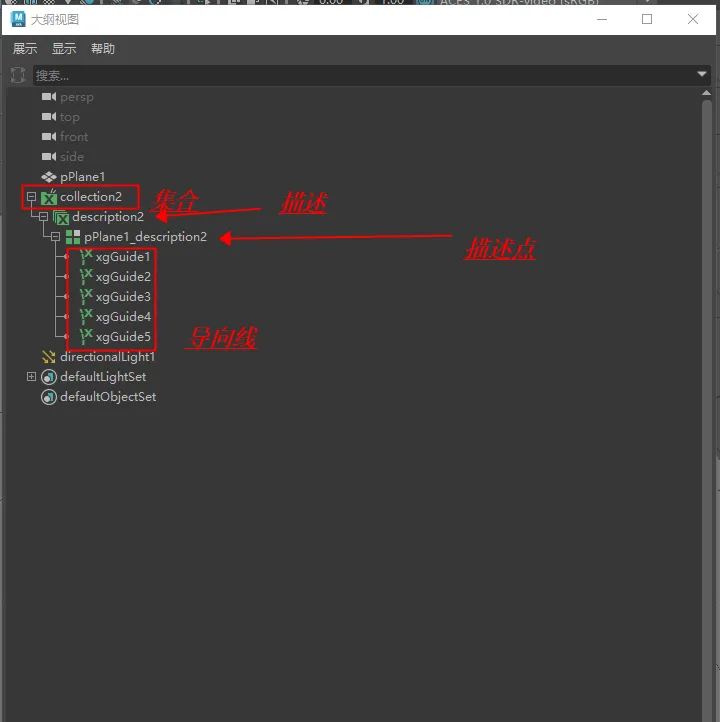This screenshot has height=722, width=720.
Task: Collapse the description2 tree node
Action: coord(43,217)
